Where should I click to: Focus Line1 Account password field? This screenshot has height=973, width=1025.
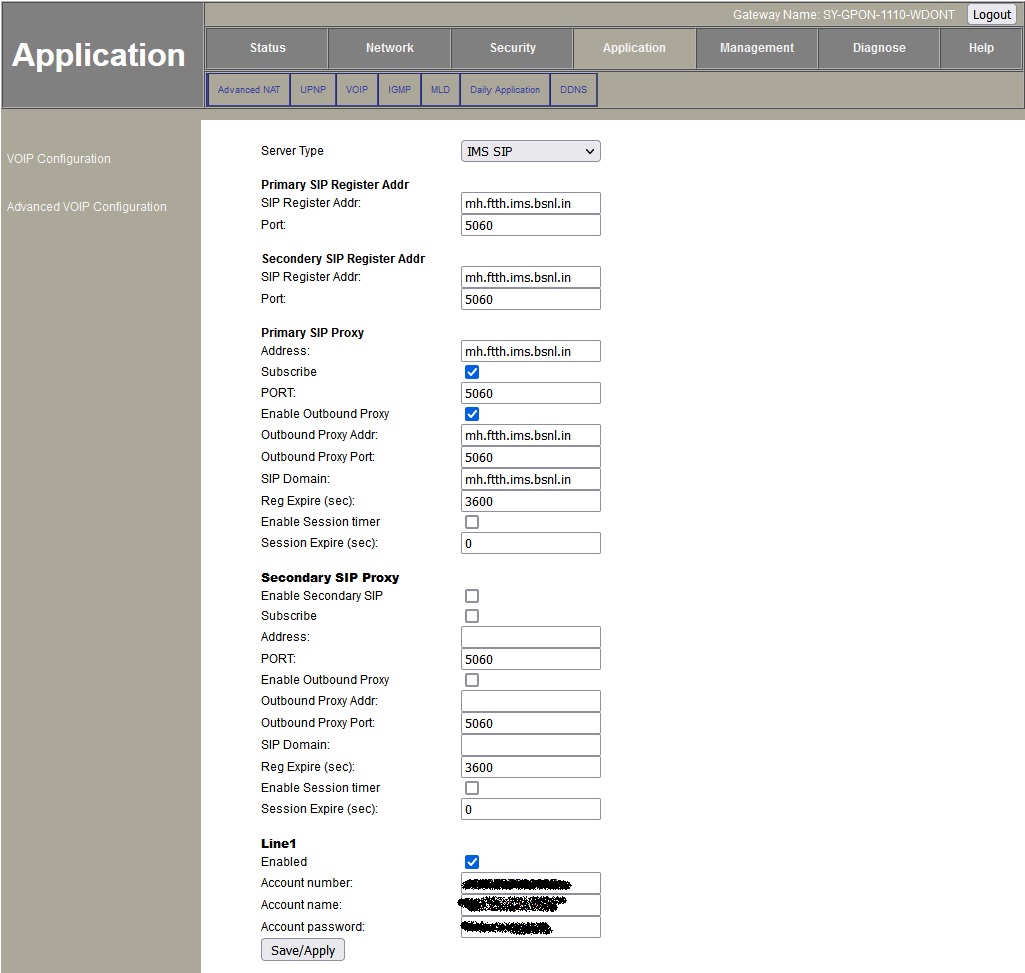530,927
